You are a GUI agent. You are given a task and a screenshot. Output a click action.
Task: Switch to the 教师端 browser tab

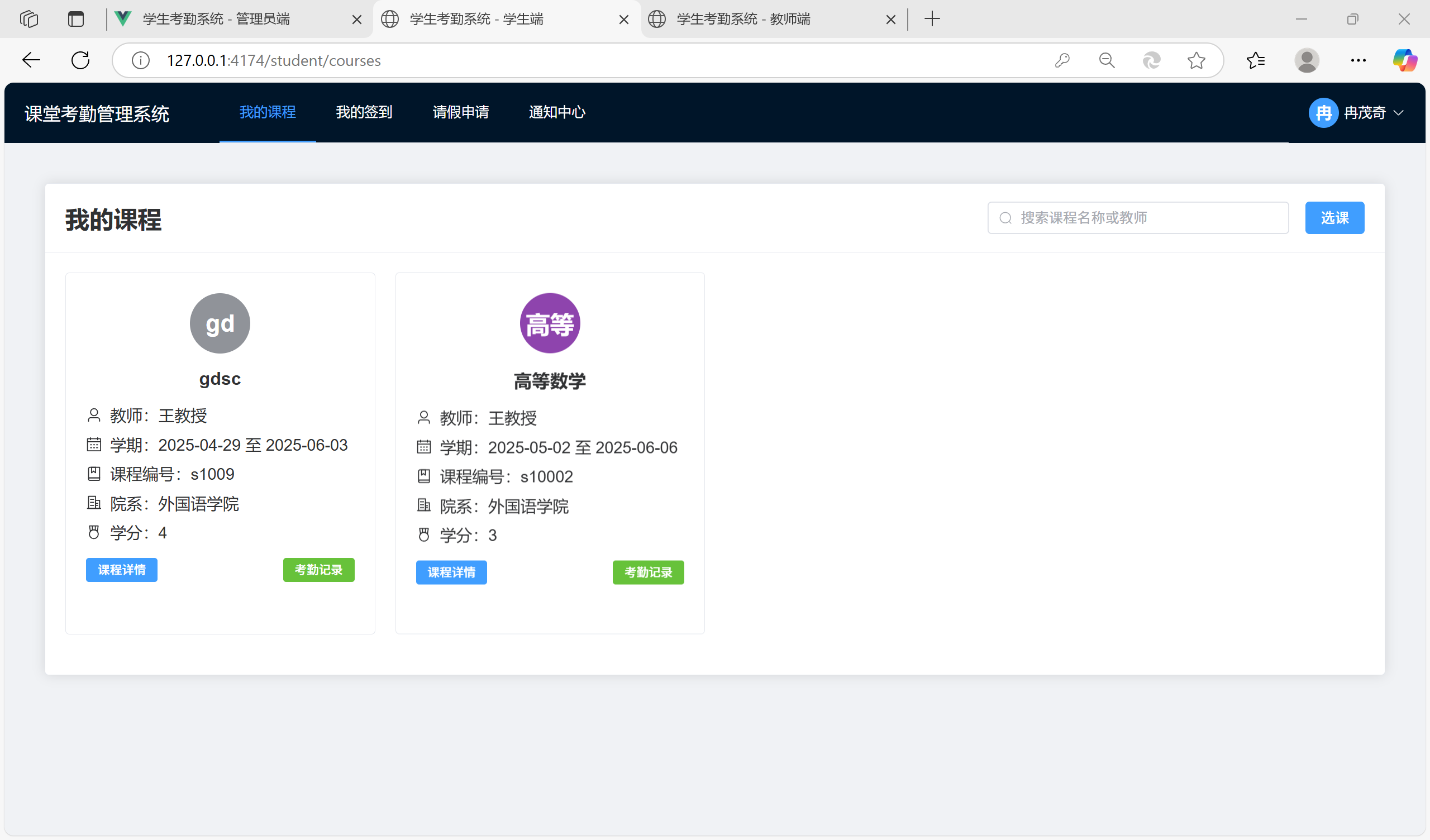click(x=743, y=20)
